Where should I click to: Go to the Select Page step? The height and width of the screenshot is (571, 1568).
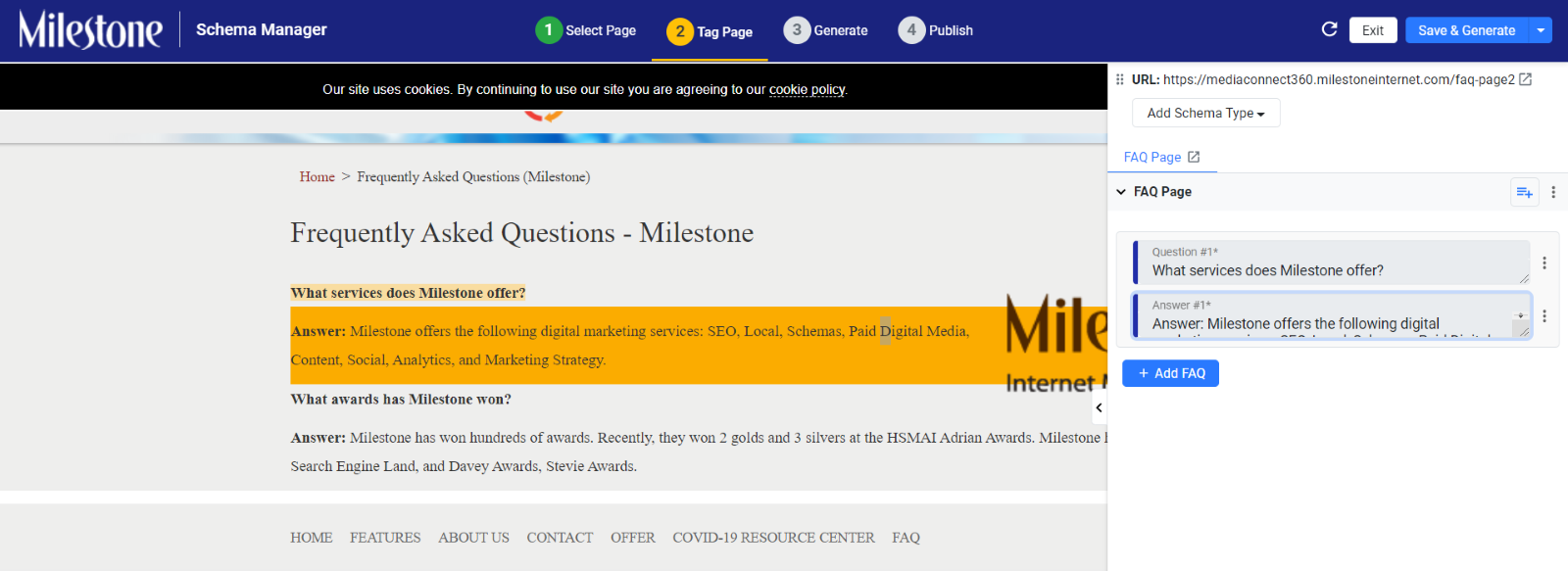[586, 30]
